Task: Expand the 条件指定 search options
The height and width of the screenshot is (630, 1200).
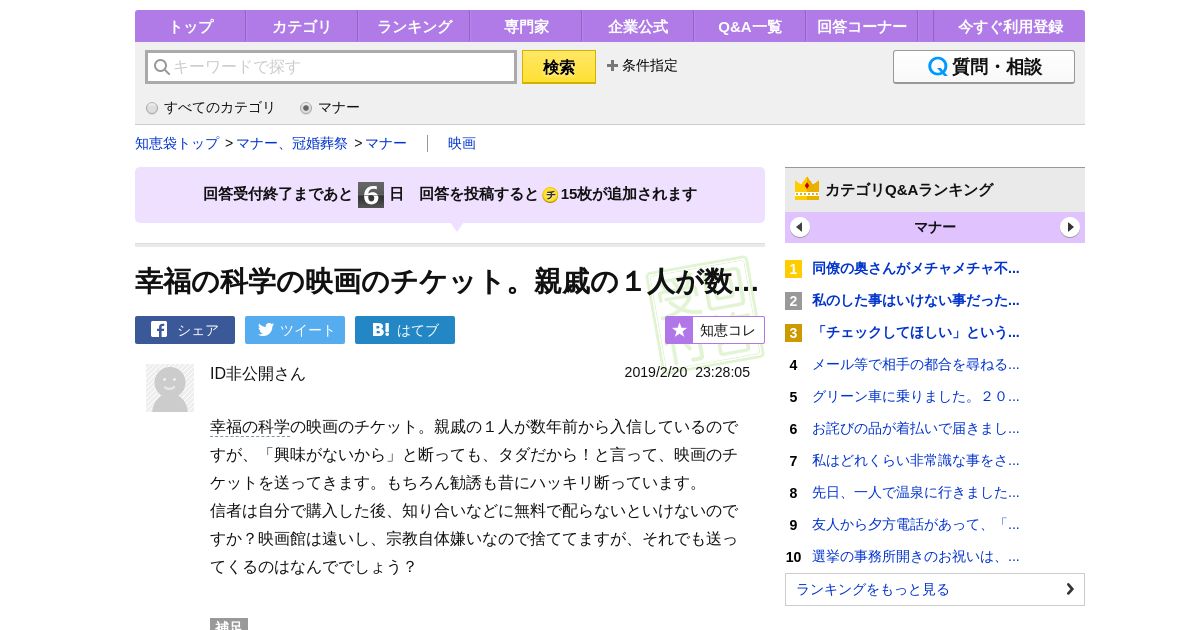Action: pos(642,66)
